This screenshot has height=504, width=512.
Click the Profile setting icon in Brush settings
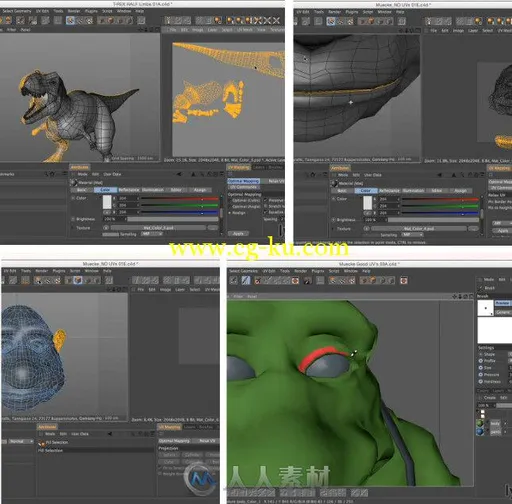(481, 361)
